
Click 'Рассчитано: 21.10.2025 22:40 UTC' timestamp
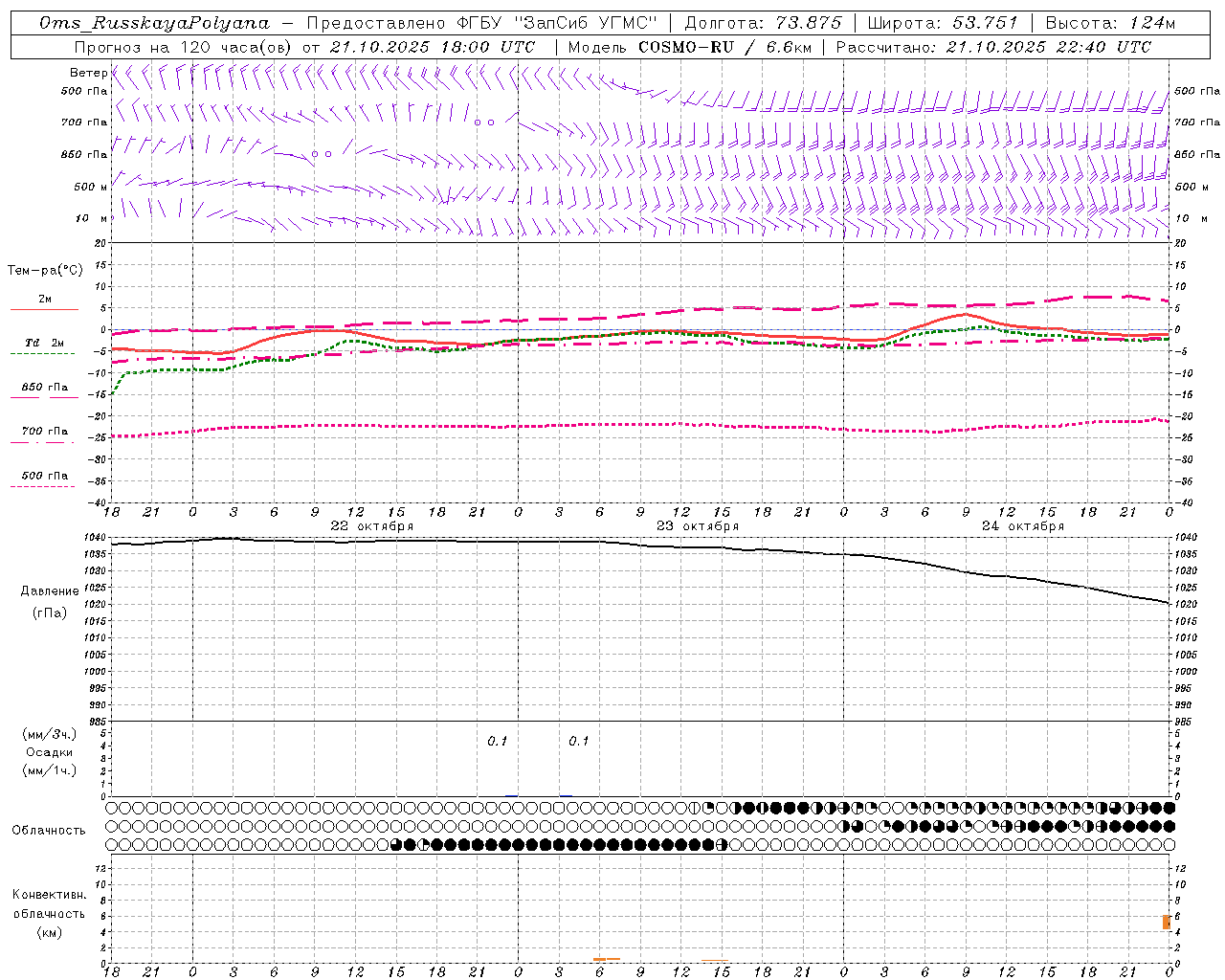(993, 47)
